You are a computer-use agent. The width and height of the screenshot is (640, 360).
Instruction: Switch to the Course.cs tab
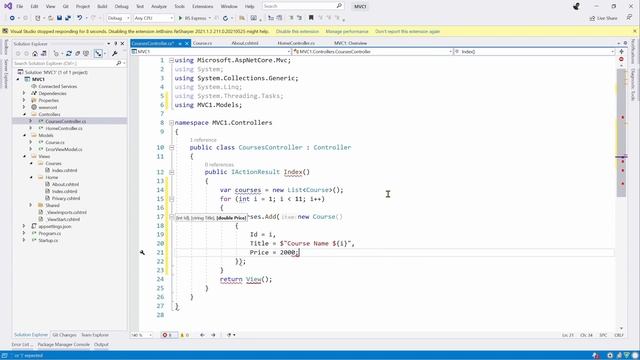(x=202, y=43)
